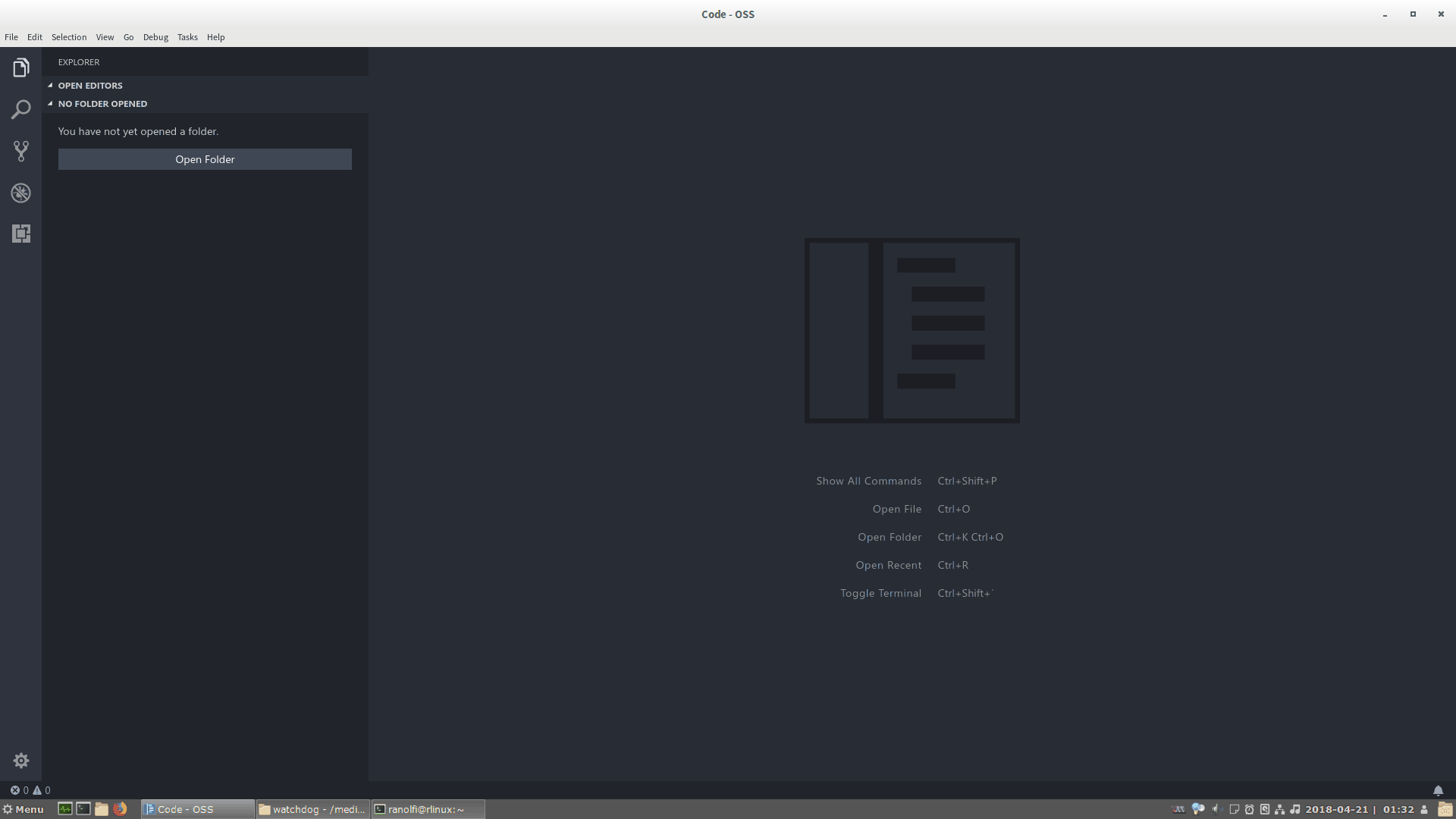This screenshot has width=1456, height=819.
Task: Enable the clock alarm icon in the tray
Action: pos(1250,809)
